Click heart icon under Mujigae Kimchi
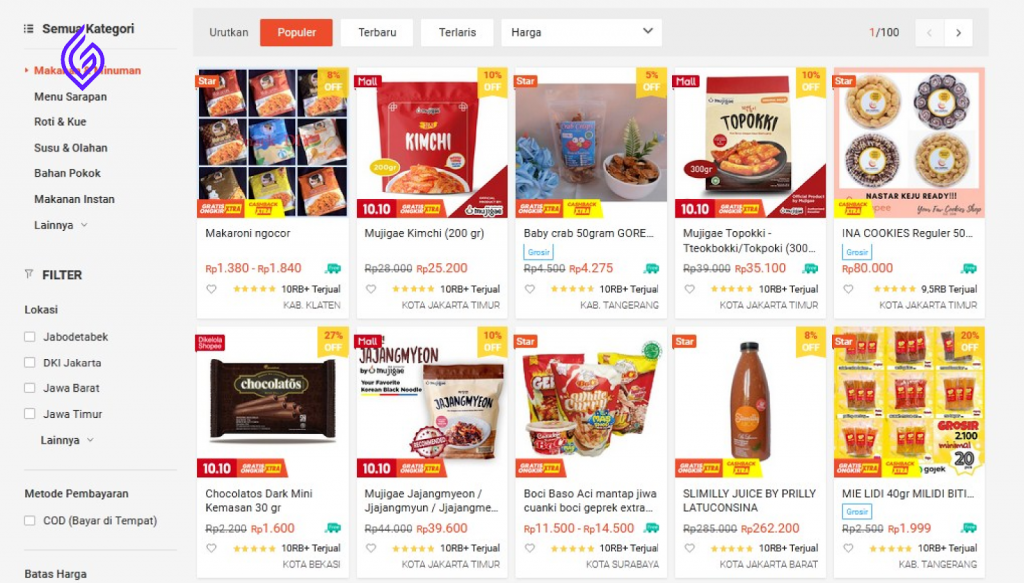1024x583 pixels. click(371, 289)
